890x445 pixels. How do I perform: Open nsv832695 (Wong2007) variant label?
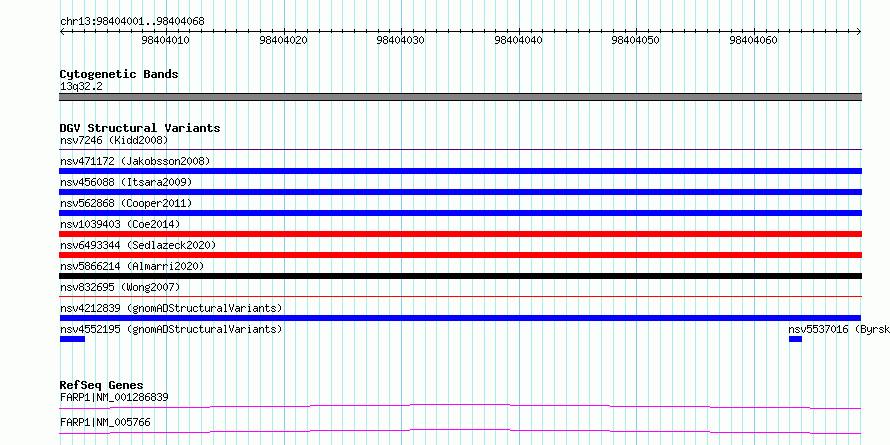click(120, 287)
